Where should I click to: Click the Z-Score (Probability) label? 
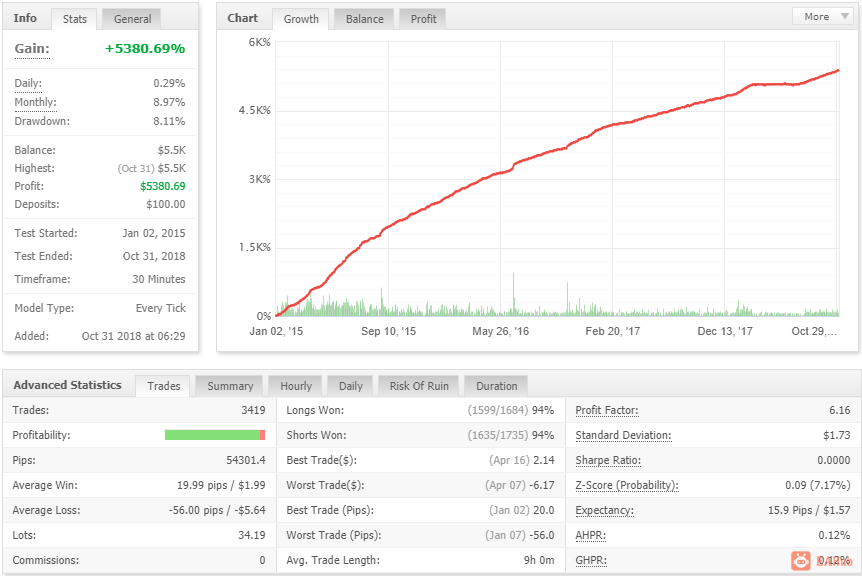click(x=627, y=485)
